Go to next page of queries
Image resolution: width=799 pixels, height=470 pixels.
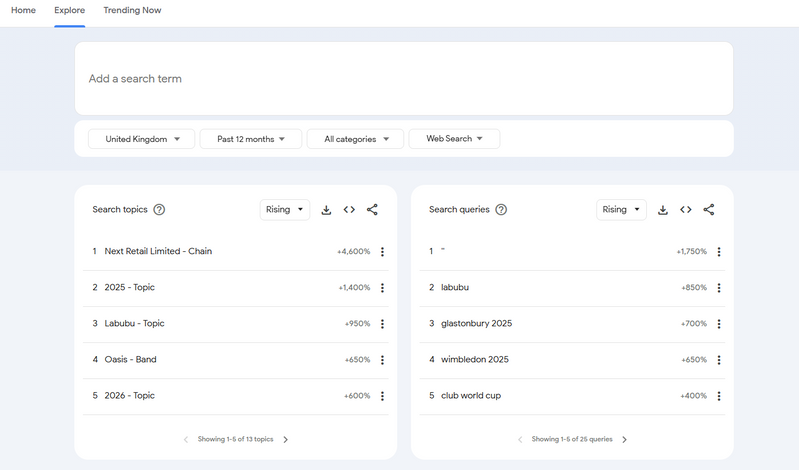point(624,439)
